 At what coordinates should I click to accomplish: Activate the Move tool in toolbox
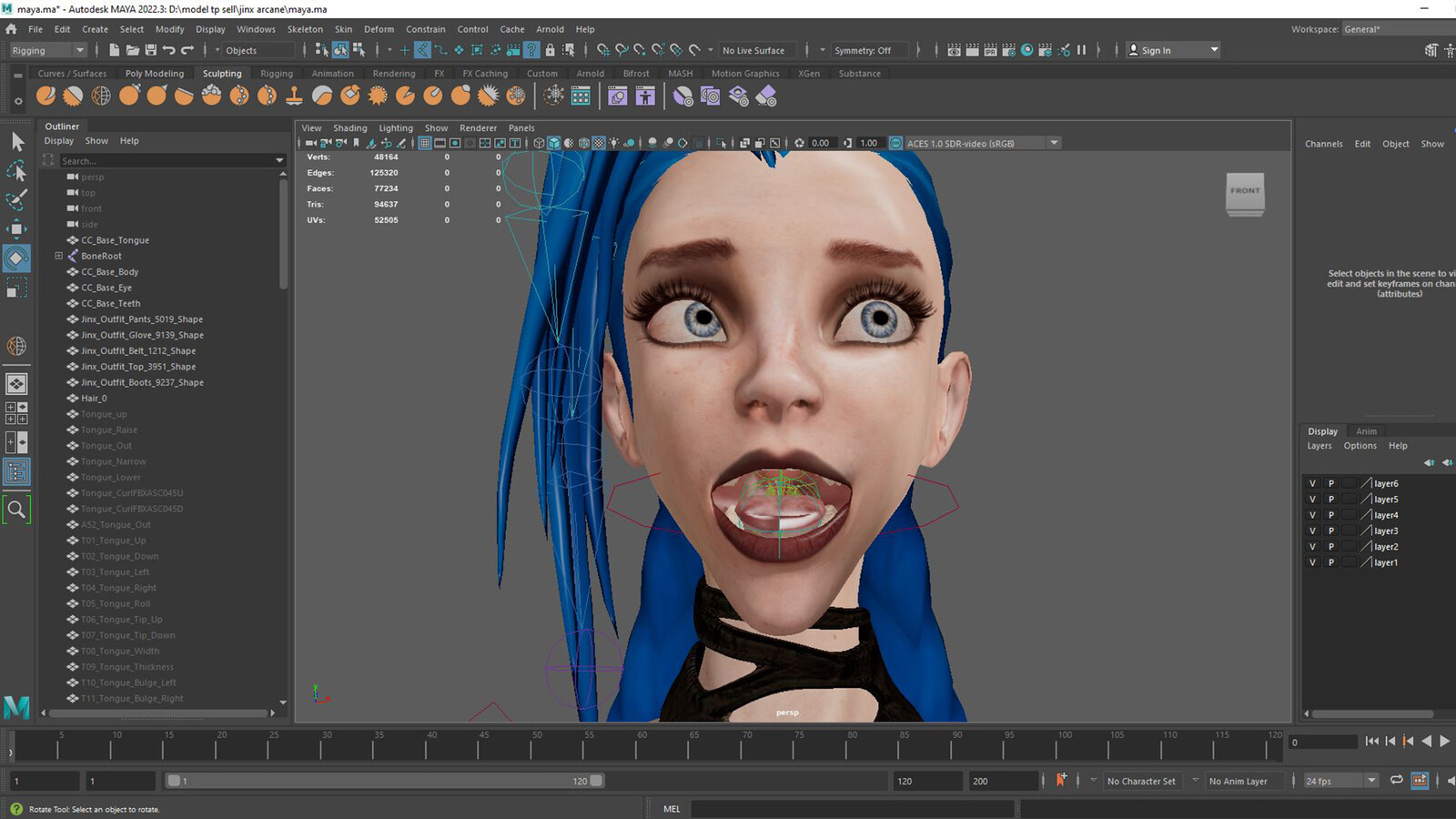click(16, 229)
